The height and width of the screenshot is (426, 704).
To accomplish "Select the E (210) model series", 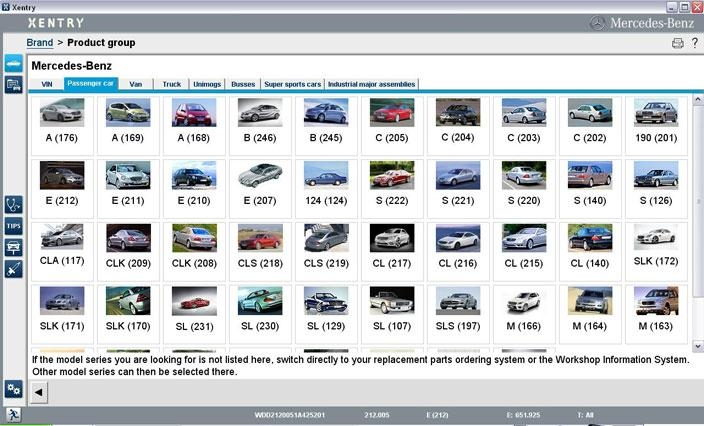I will coord(194,189).
